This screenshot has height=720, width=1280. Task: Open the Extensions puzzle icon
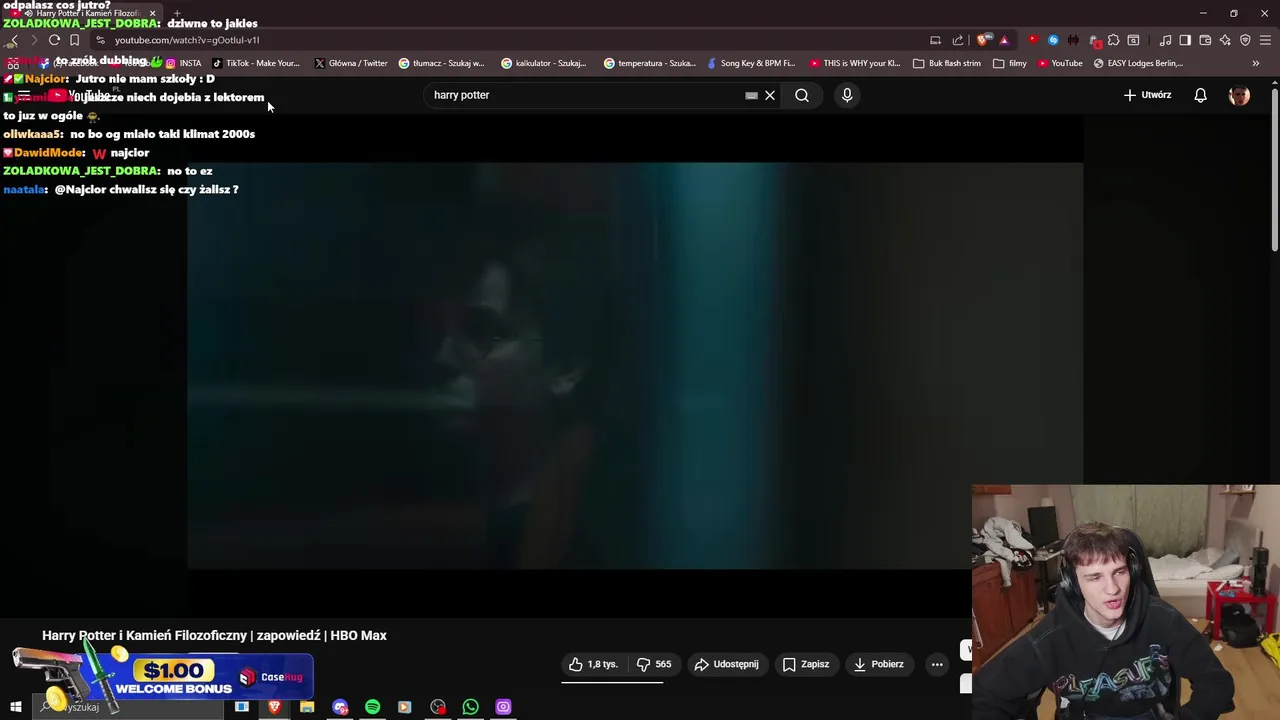(x=1113, y=40)
